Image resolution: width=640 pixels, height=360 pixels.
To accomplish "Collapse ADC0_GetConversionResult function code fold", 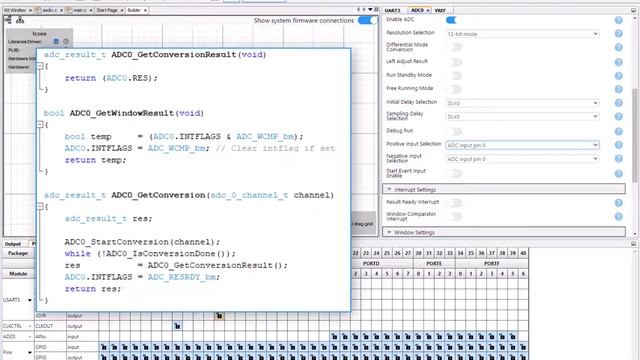I will tap(40, 66).
